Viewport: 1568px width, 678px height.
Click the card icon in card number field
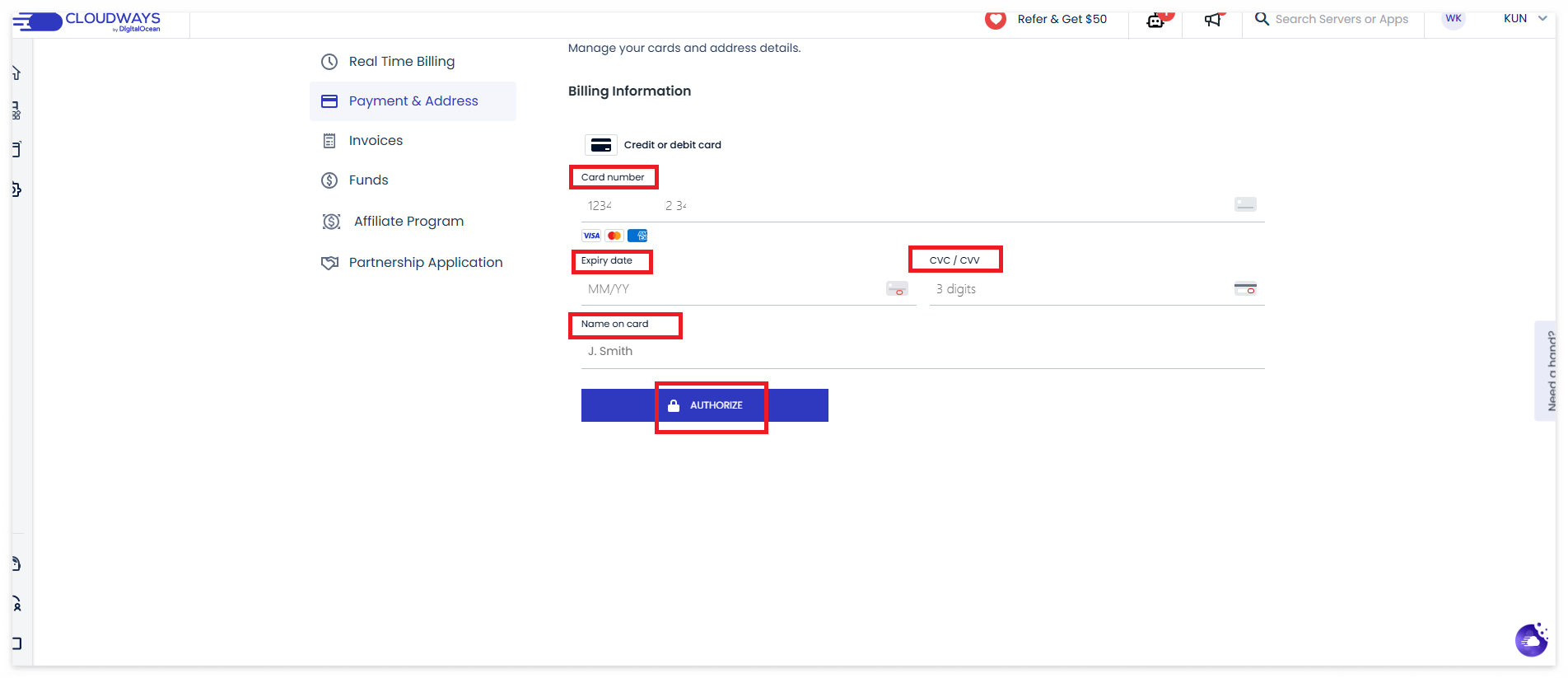[1245, 204]
